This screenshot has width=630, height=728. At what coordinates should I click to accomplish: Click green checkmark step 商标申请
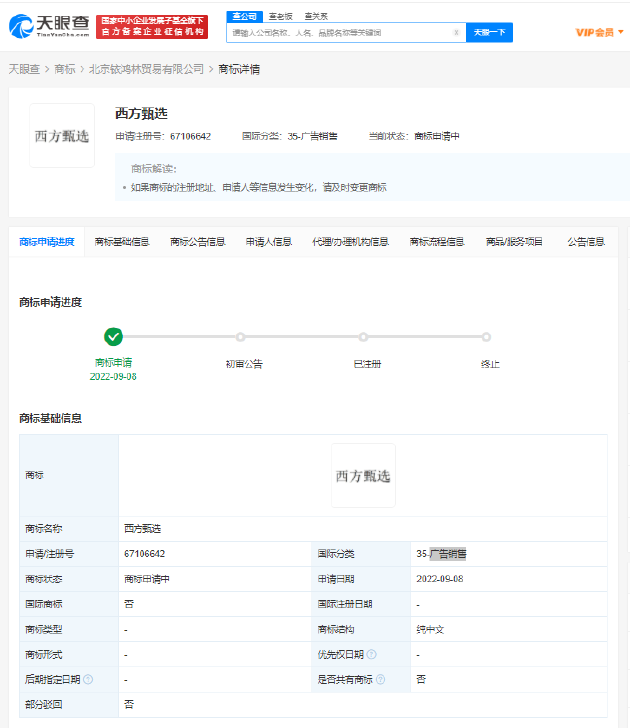113,337
